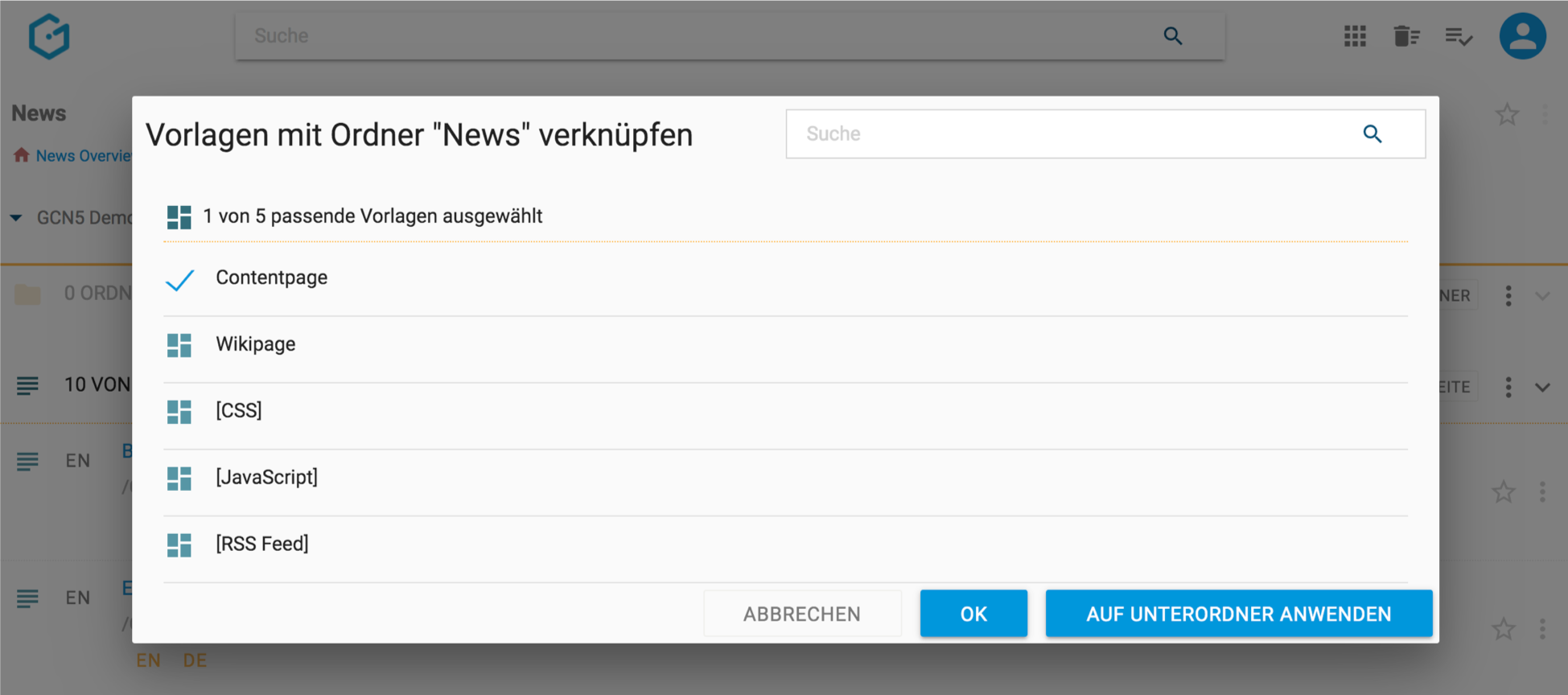Select the Wikipage template icon
Screen dimensions: 1568x695
179,345
